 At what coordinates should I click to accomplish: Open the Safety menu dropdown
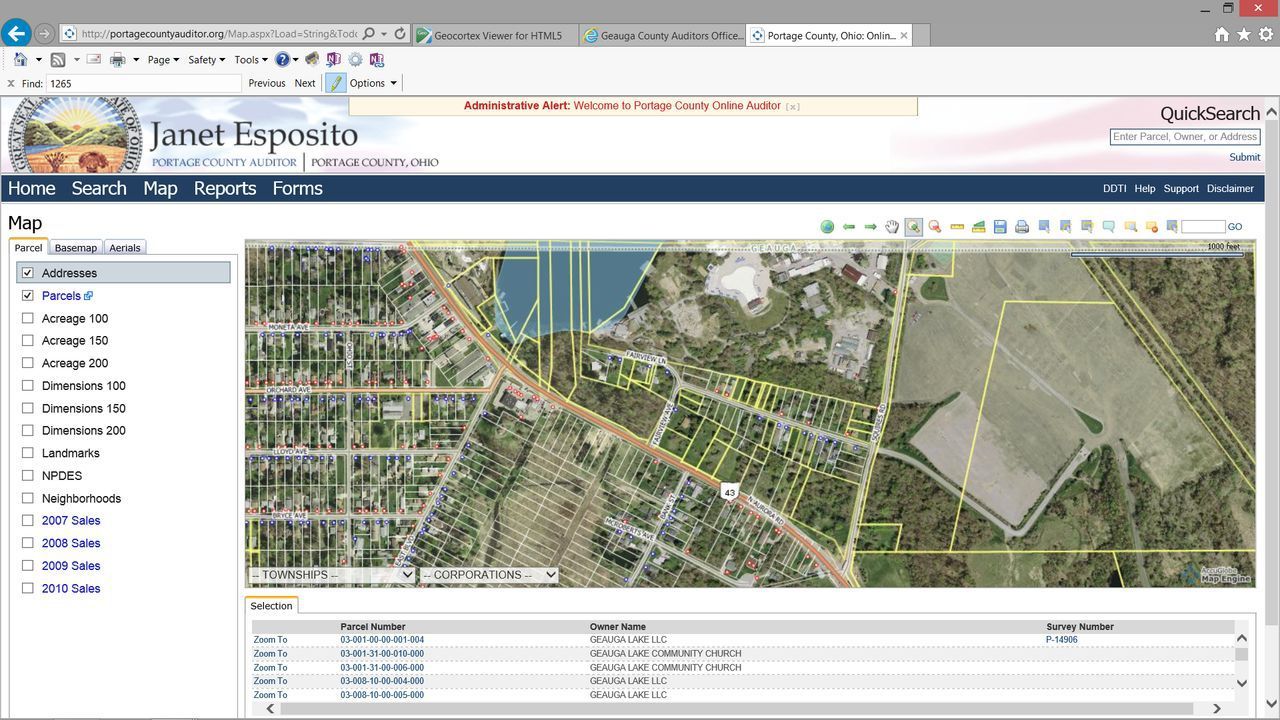coord(206,60)
